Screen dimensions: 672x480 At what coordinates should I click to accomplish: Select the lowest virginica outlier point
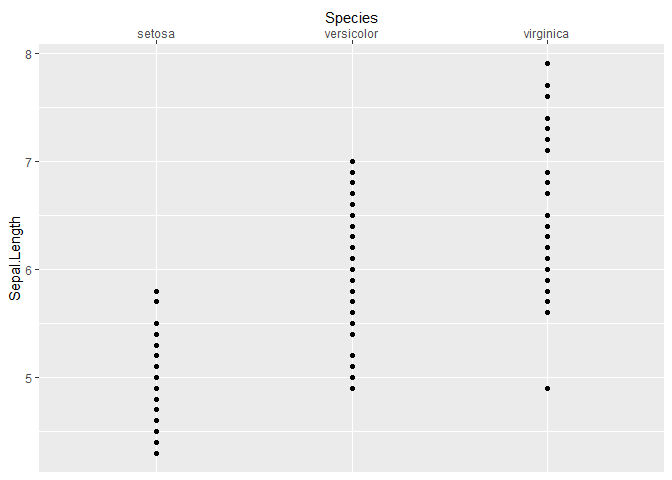tap(547, 389)
